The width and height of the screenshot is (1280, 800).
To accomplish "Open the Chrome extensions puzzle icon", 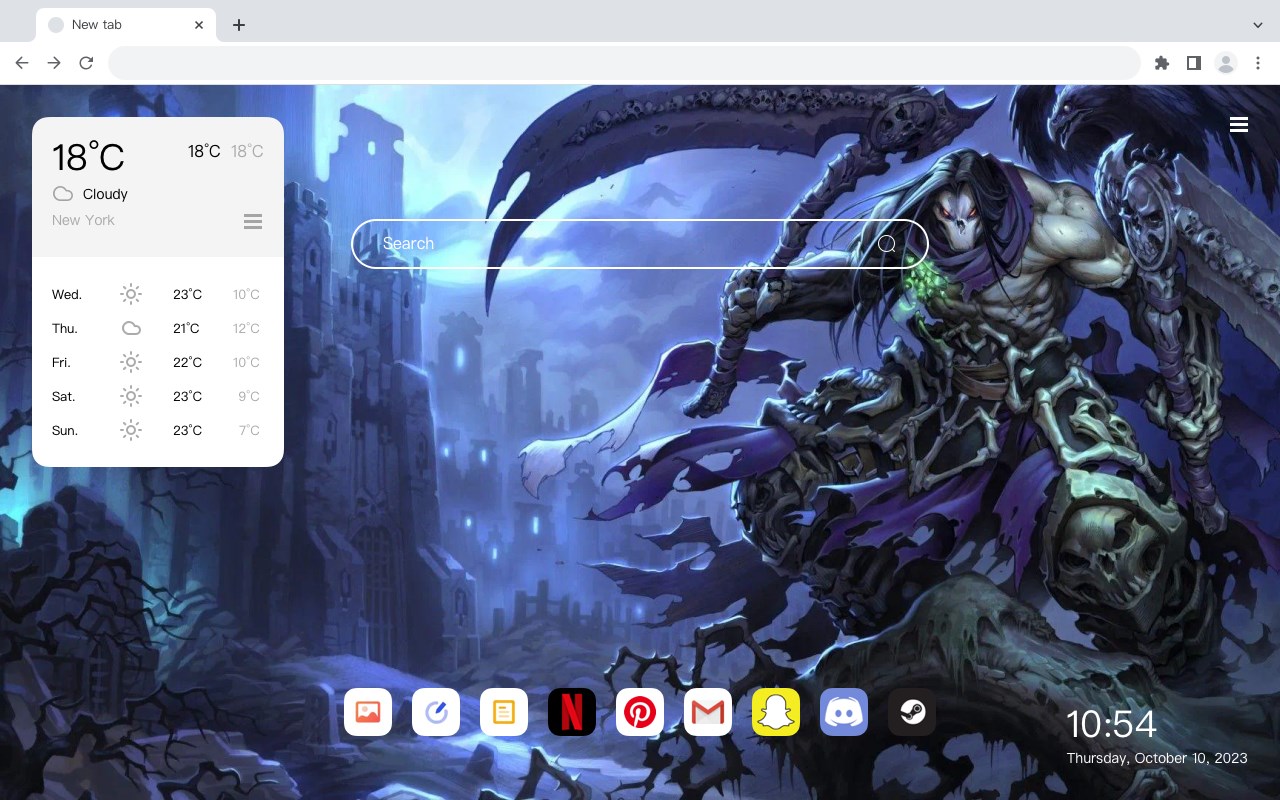I will 1161,63.
